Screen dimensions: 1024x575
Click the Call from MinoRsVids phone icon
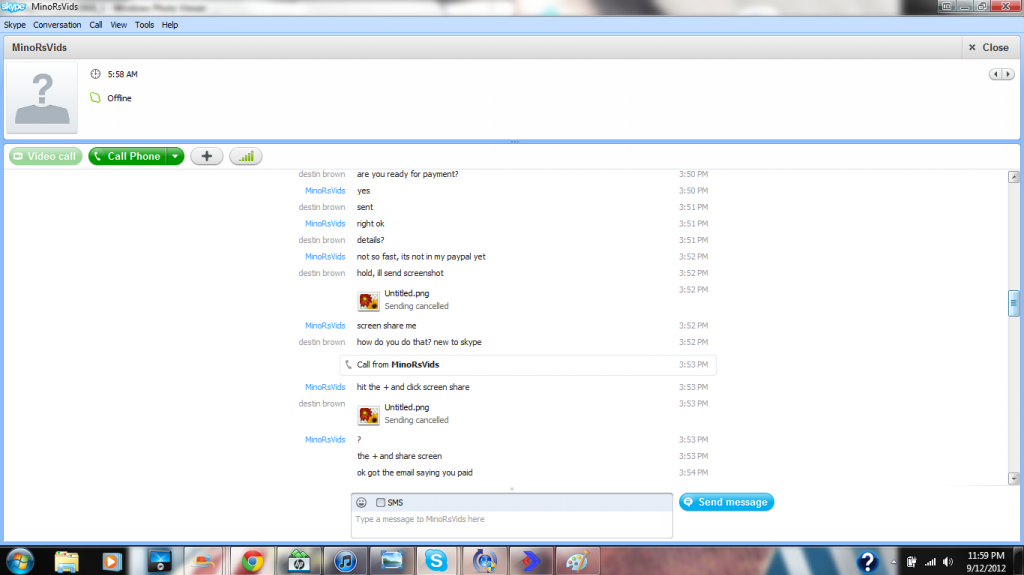tap(348, 365)
